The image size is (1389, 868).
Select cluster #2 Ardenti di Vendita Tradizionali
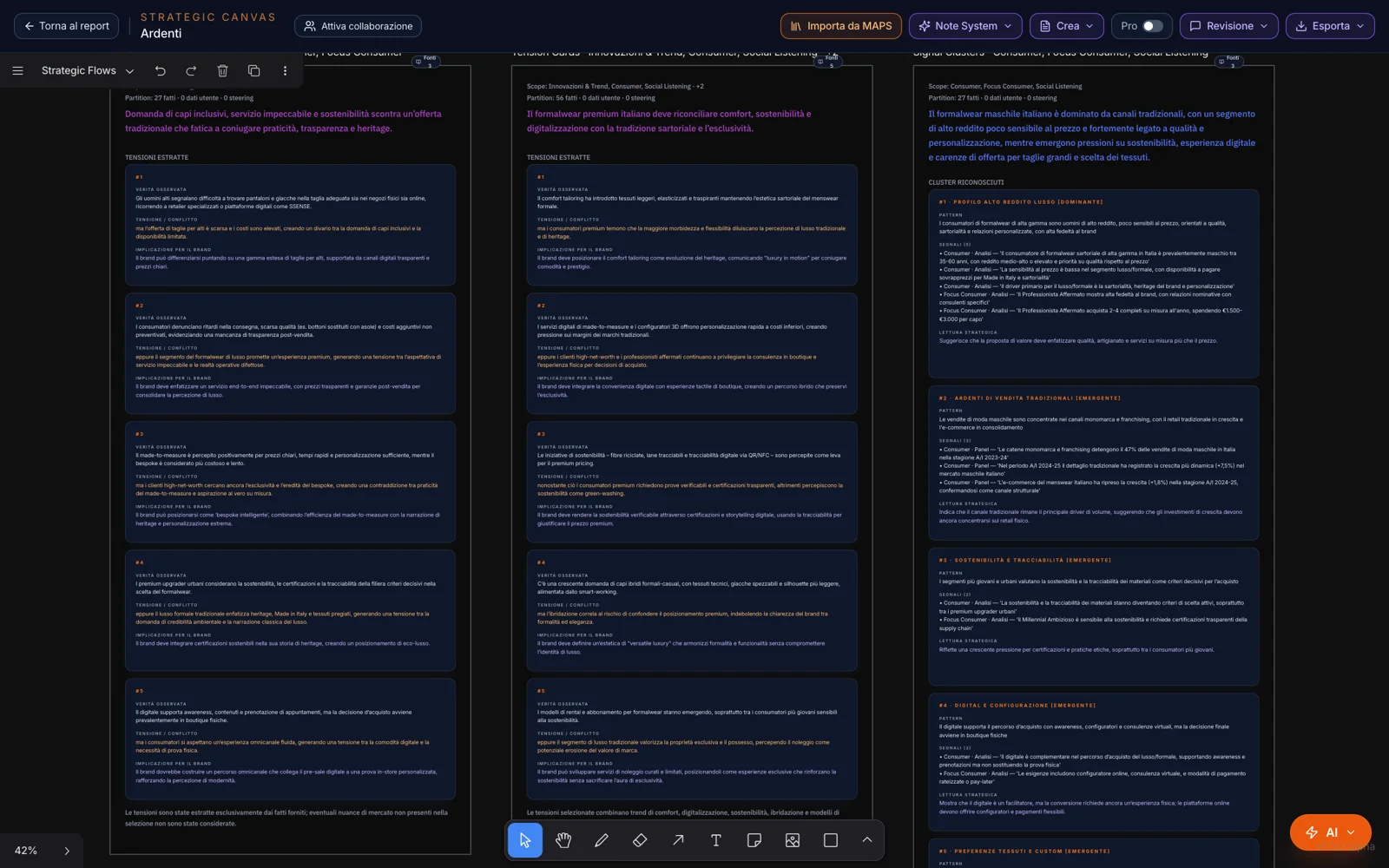(x=1094, y=464)
